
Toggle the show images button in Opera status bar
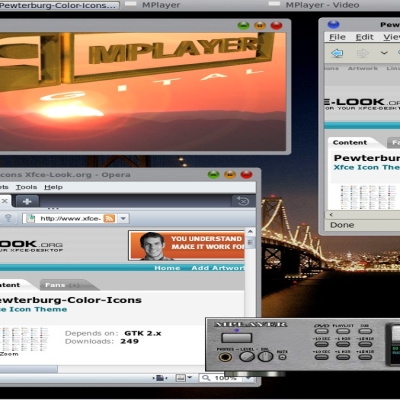pos(181,378)
